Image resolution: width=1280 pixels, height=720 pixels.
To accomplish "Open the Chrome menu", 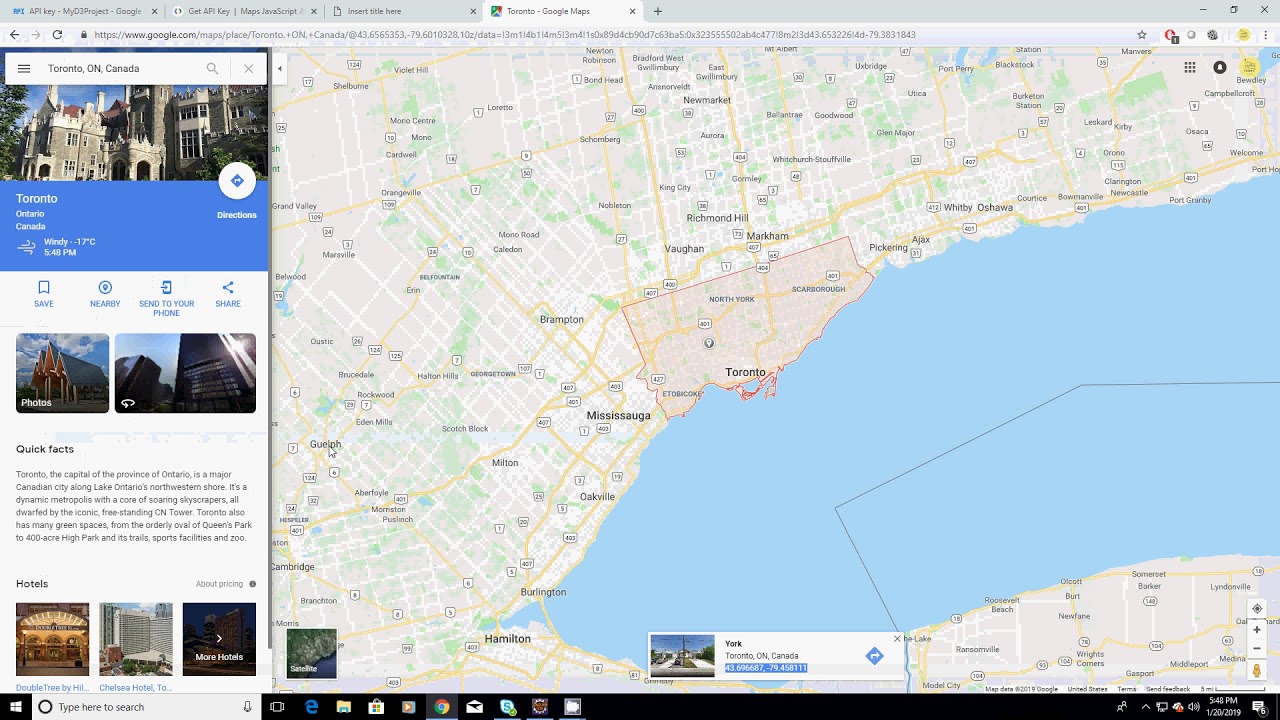I will click(1267, 34).
